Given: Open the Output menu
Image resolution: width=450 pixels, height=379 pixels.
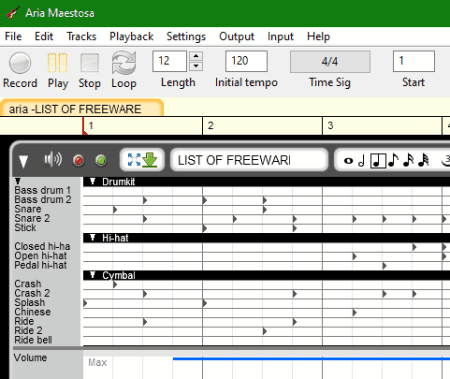Looking at the screenshot, I should [236, 36].
